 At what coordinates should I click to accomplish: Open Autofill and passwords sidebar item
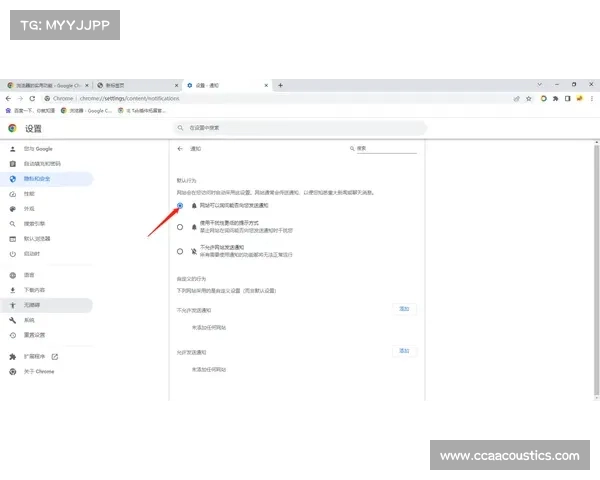pyautogui.click(x=46, y=164)
